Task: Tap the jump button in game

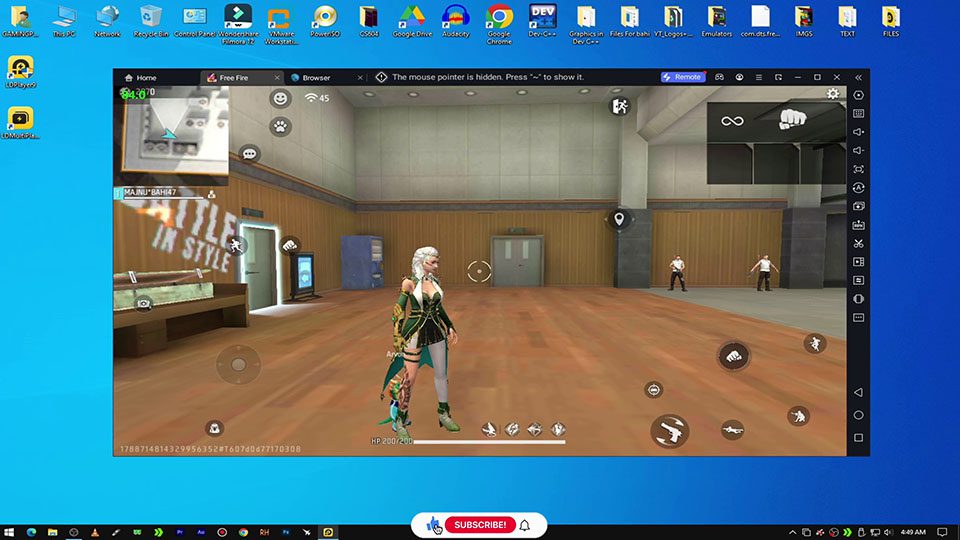Action: 815,343
